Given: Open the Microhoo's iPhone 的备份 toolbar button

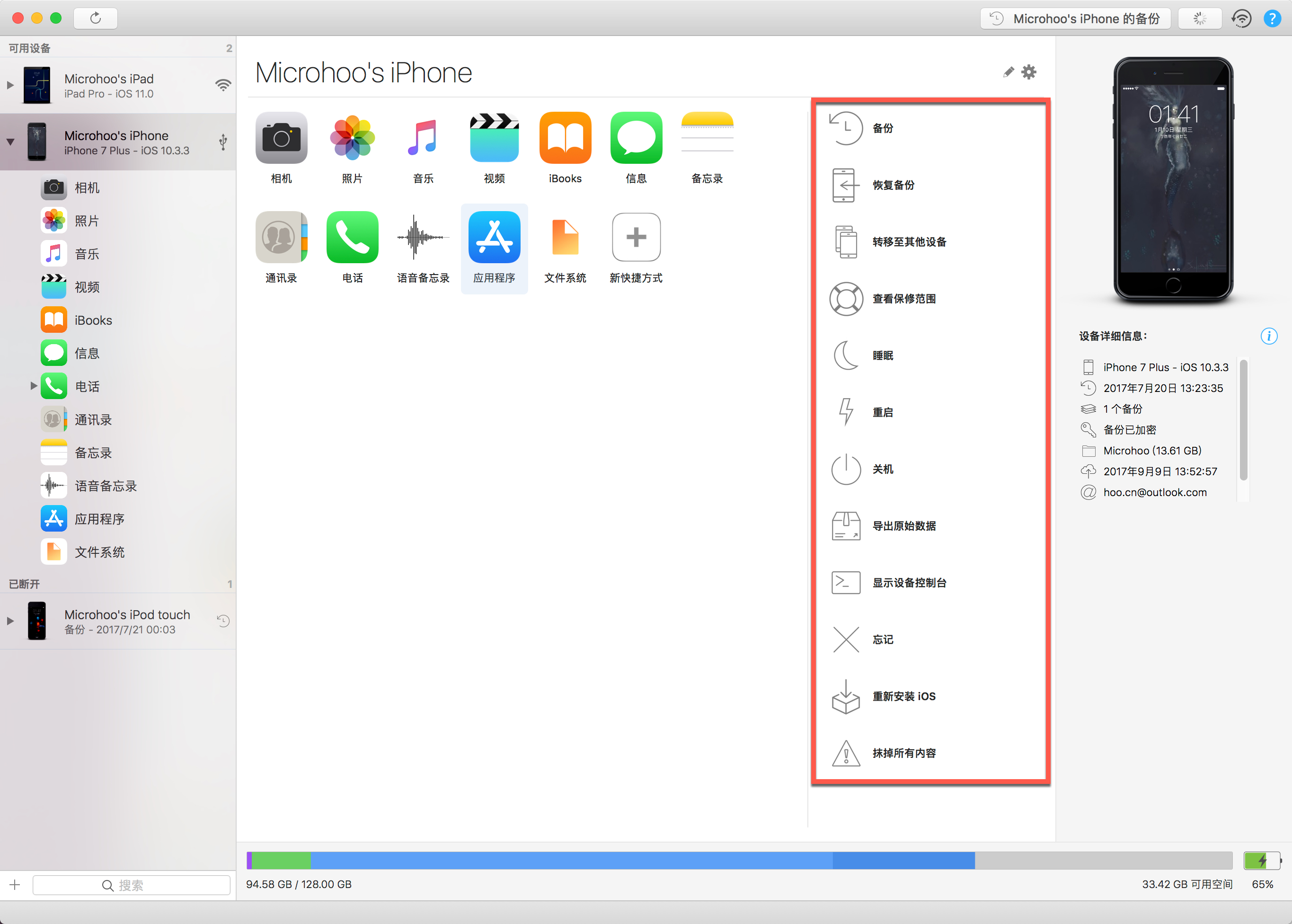Looking at the screenshot, I should point(1075,19).
